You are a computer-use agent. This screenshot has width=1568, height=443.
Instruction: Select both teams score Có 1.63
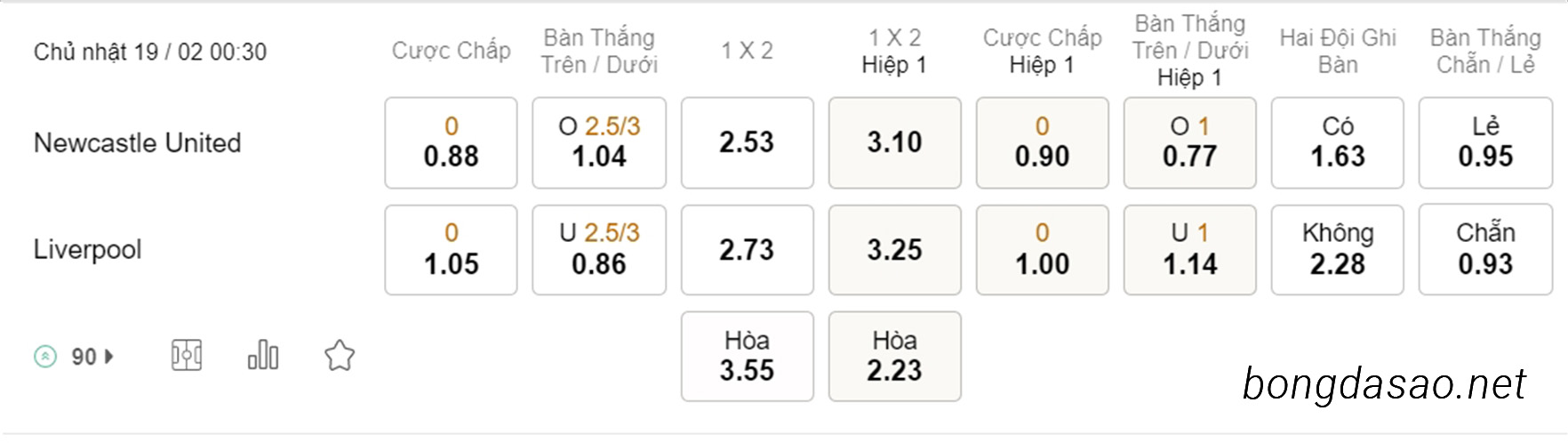click(1337, 142)
